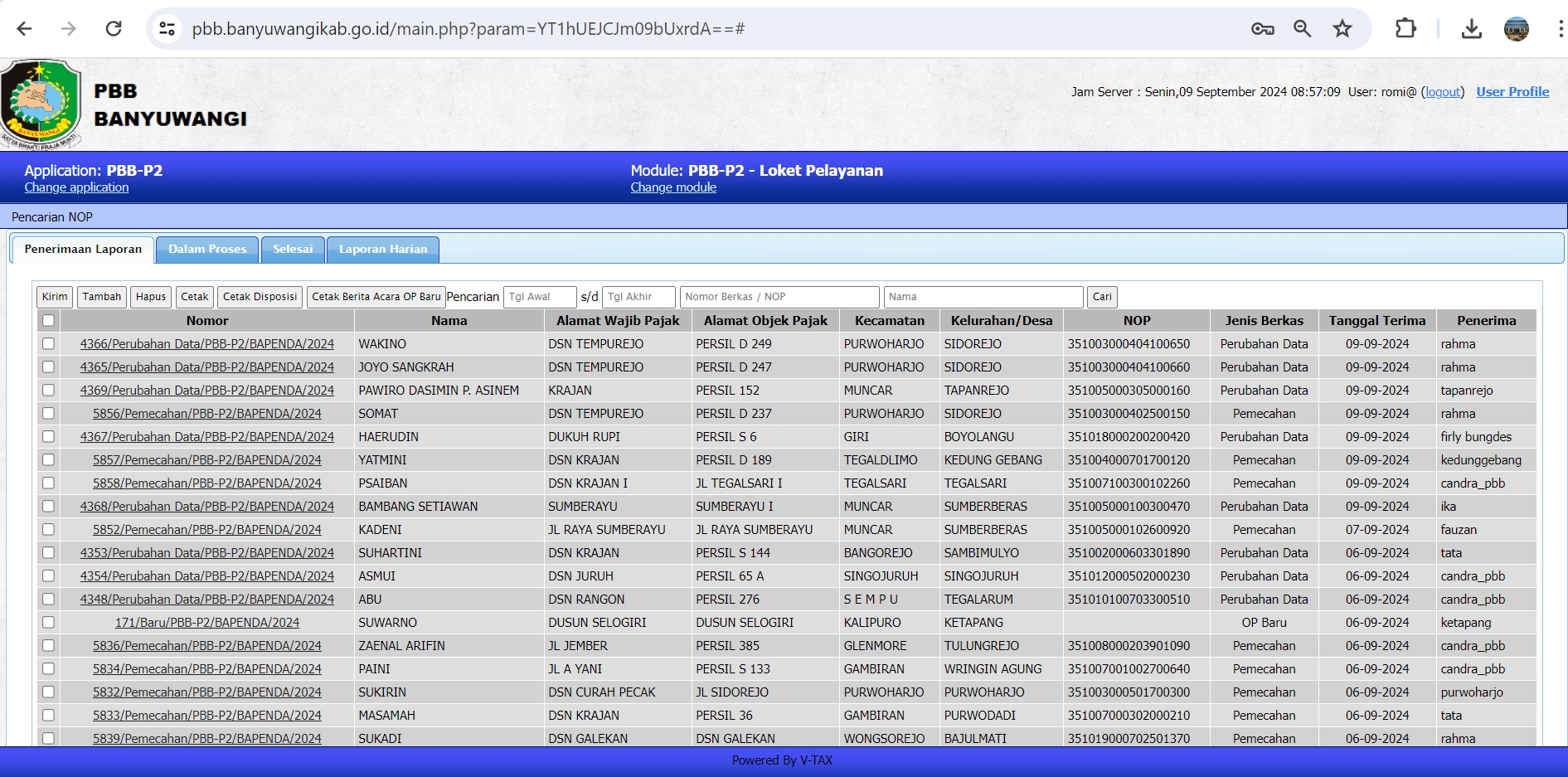Select the checkbox for the SUWARNO row

48,623
